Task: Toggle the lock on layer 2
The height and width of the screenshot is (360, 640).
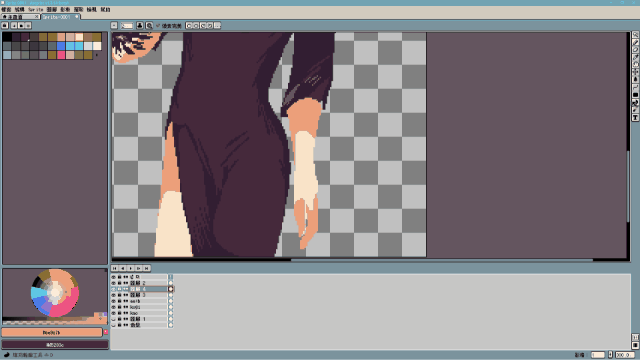Action: (120, 283)
